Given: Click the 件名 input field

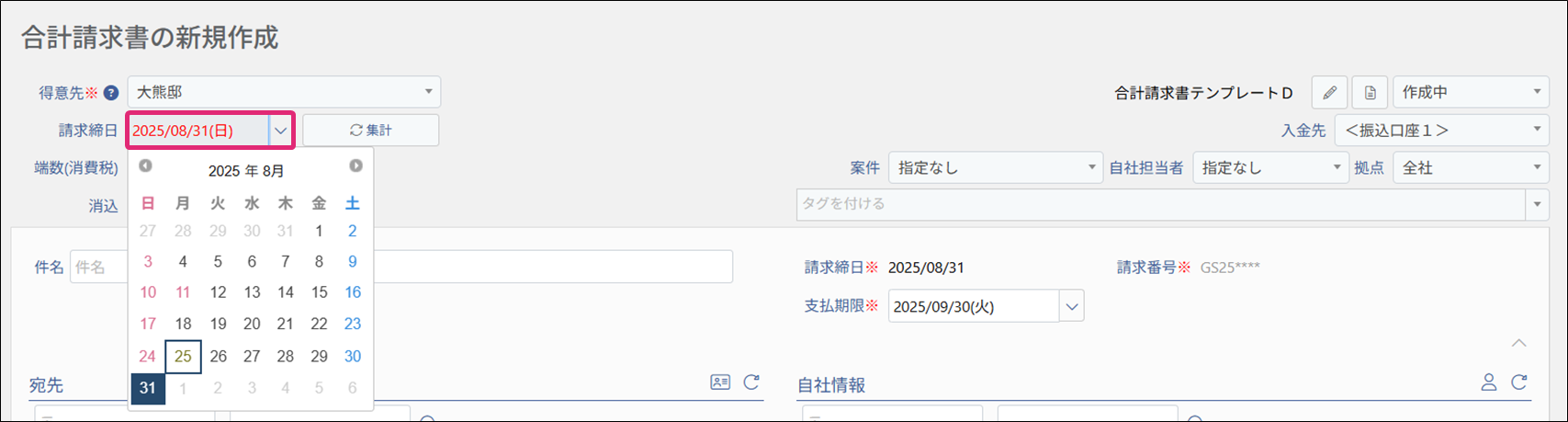Looking at the screenshot, I should (x=400, y=267).
